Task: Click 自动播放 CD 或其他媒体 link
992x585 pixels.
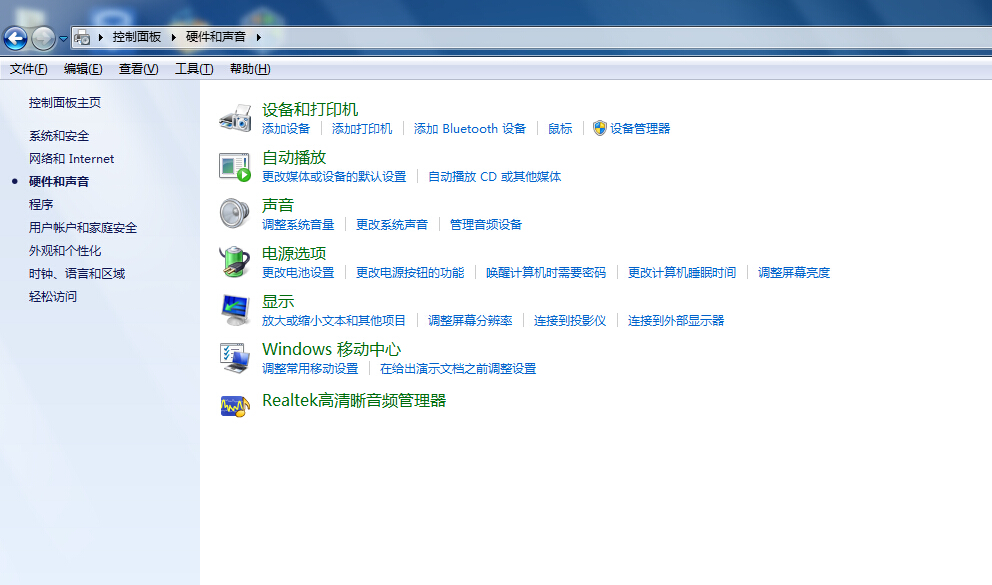Action: coord(495,177)
